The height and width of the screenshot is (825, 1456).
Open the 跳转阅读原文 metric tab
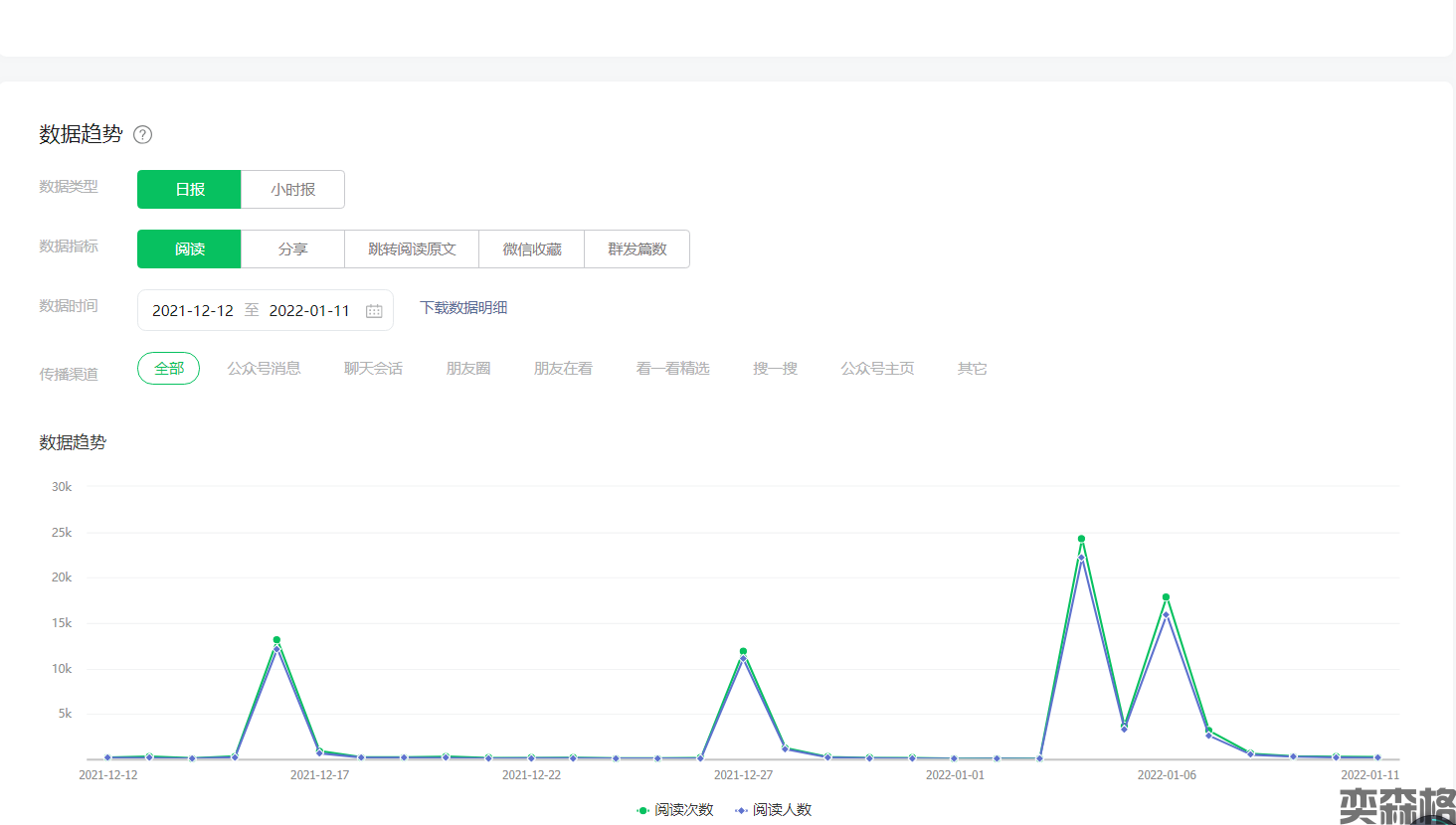(412, 248)
